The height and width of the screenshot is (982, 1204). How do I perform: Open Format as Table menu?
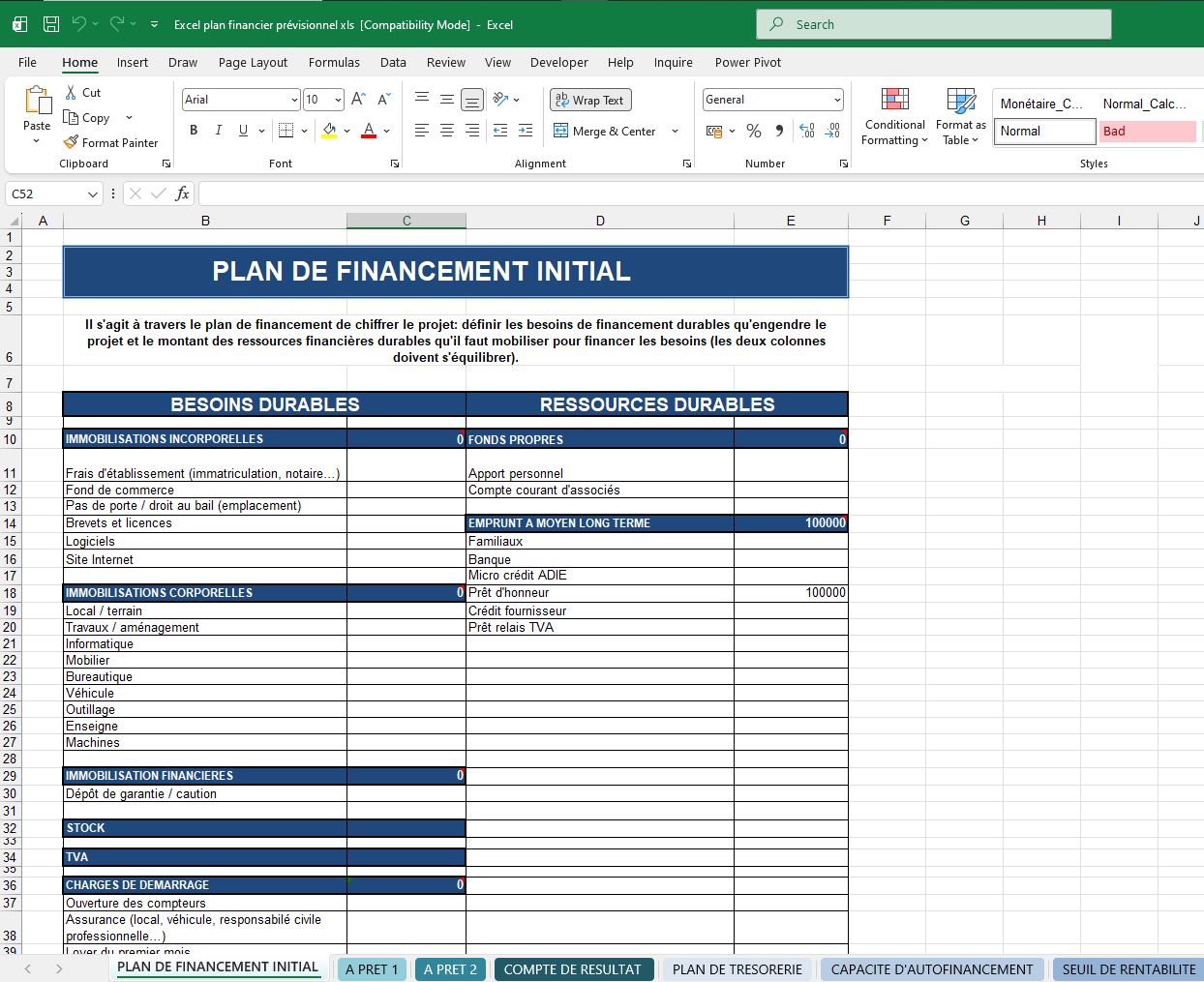pos(961,116)
